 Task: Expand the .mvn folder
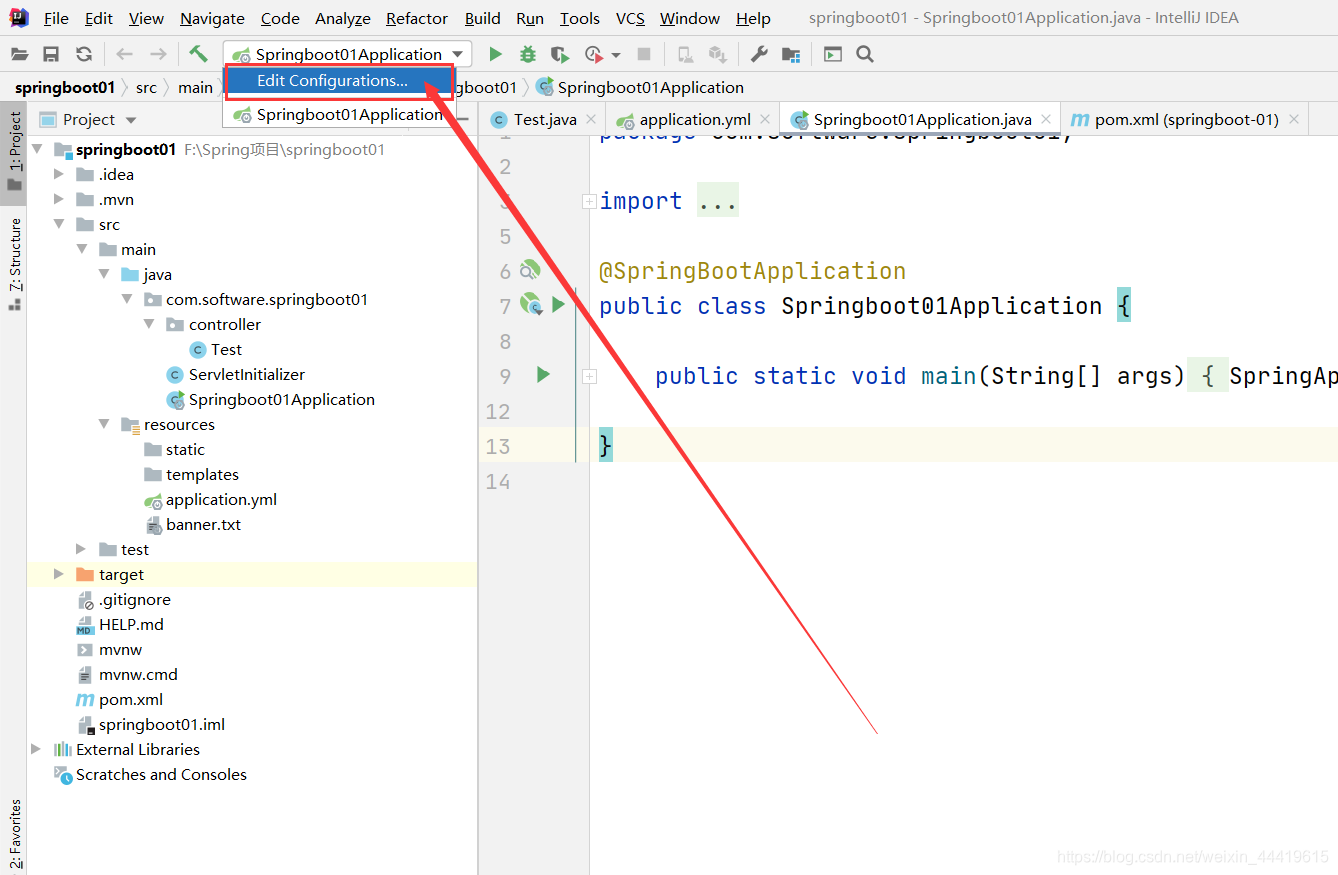(x=59, y=199)
